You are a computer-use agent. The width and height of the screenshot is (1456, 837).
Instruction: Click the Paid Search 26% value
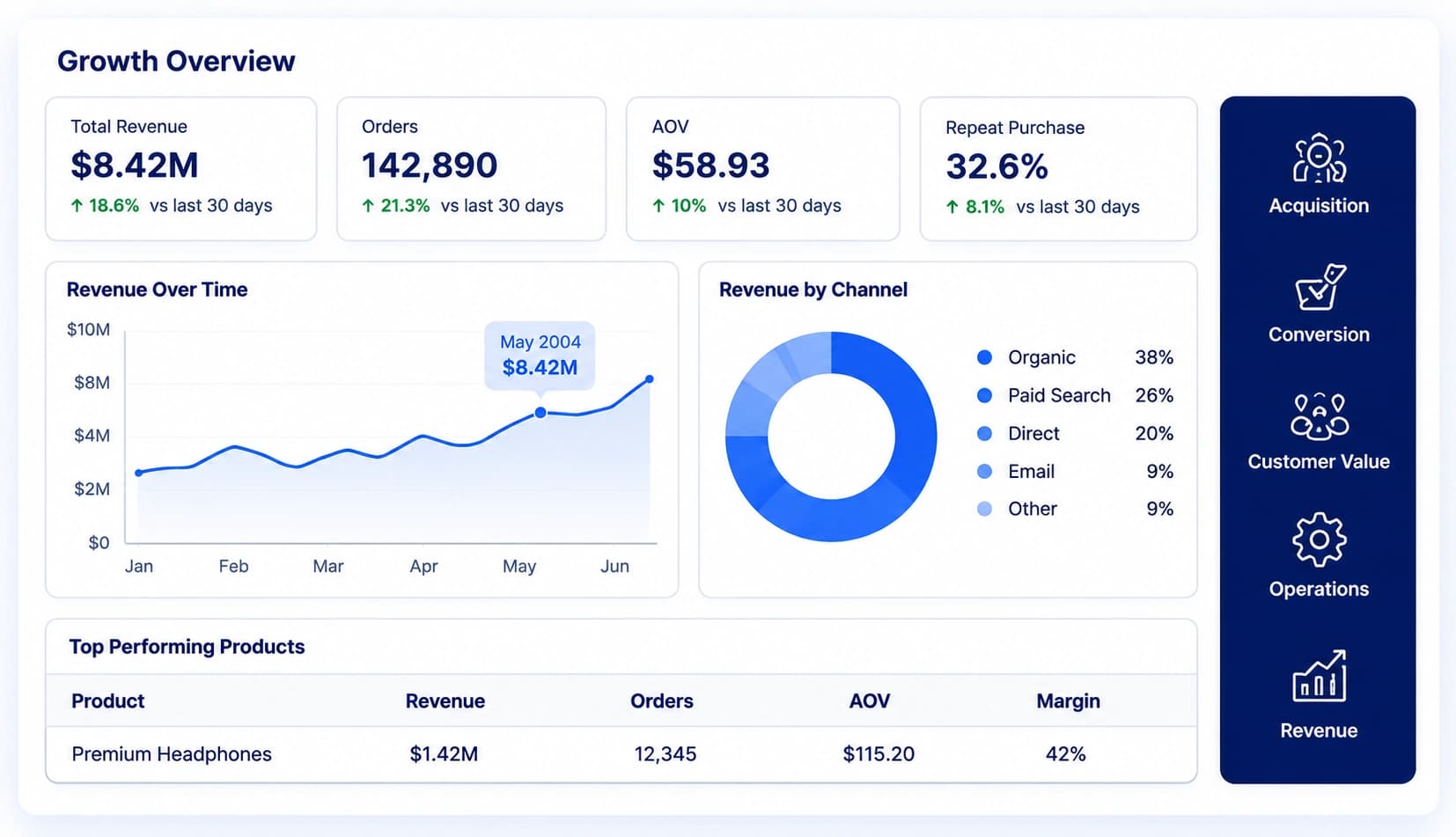(1154, 395)
